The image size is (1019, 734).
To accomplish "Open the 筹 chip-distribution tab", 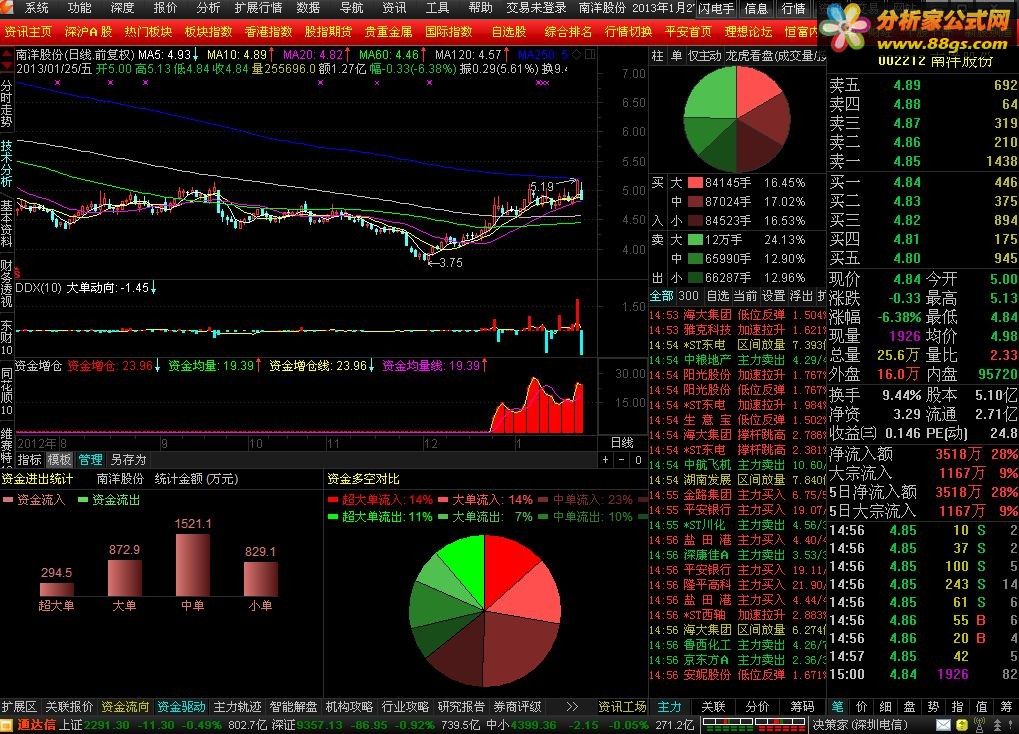I will [x=1006, y=707].
